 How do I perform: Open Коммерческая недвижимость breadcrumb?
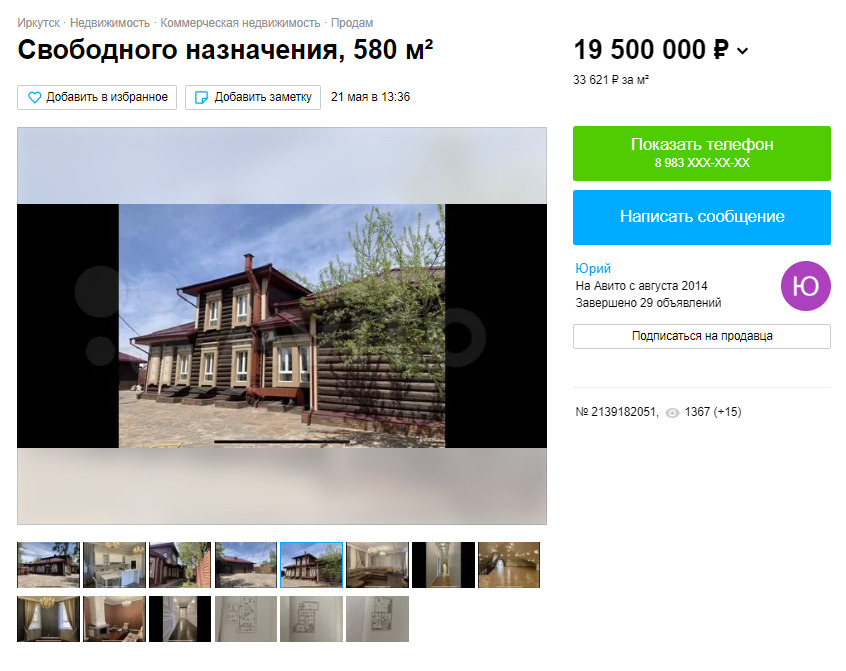point(240,23)
